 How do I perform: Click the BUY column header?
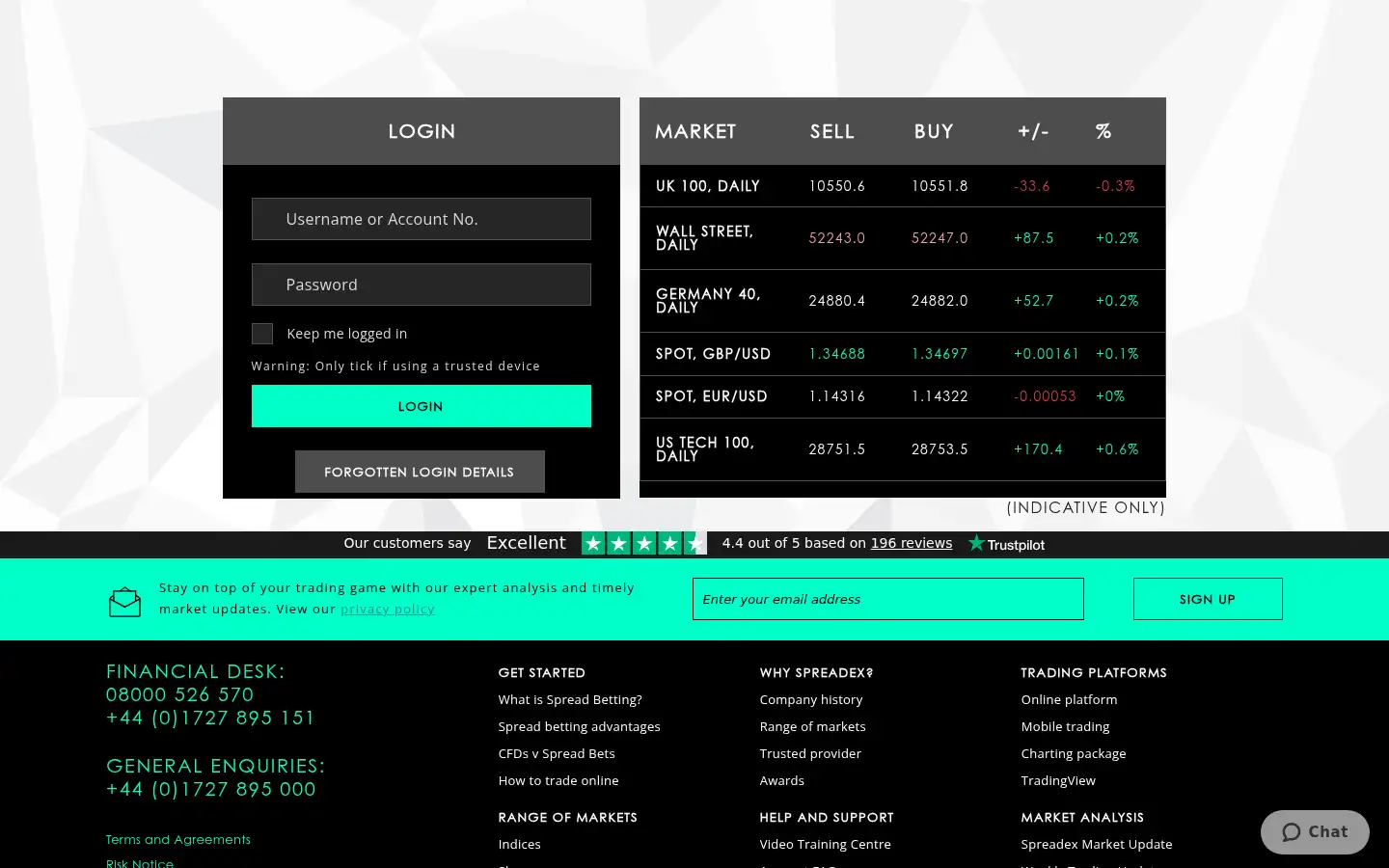click(934, 131)
